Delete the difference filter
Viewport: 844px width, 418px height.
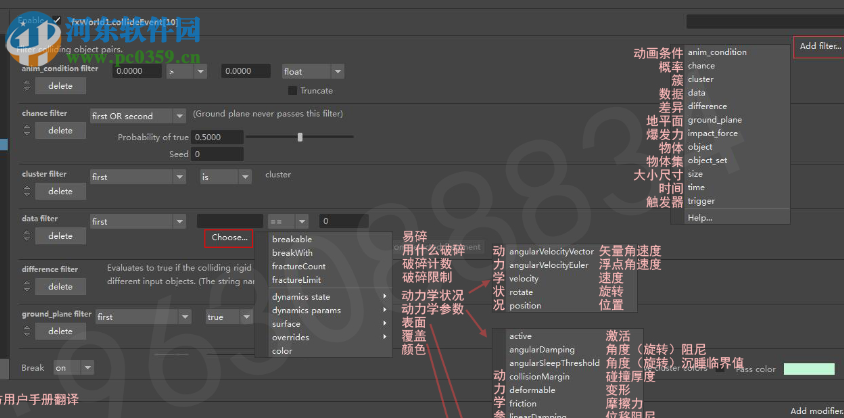tap(60, 286)
